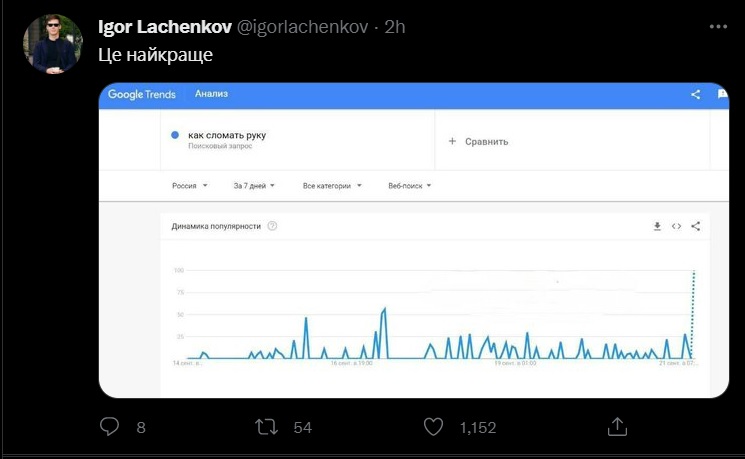745x459 pixels.
Task: Expand the Россия region dropdown
Action: [x=190, y=186]
